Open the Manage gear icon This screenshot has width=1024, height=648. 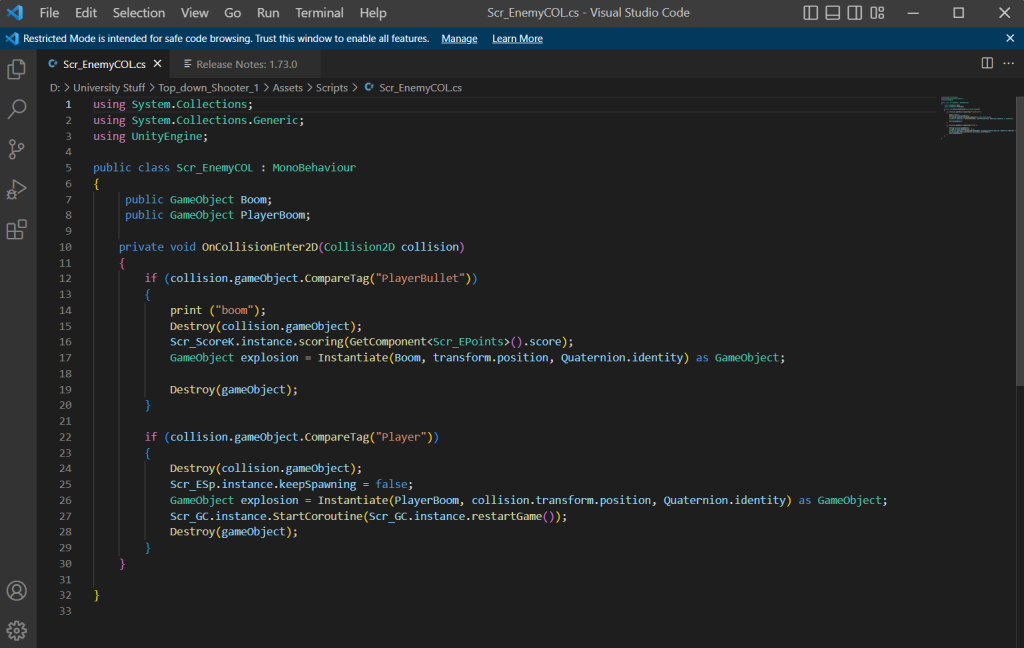pyautogui.click(x=17, y=630)
